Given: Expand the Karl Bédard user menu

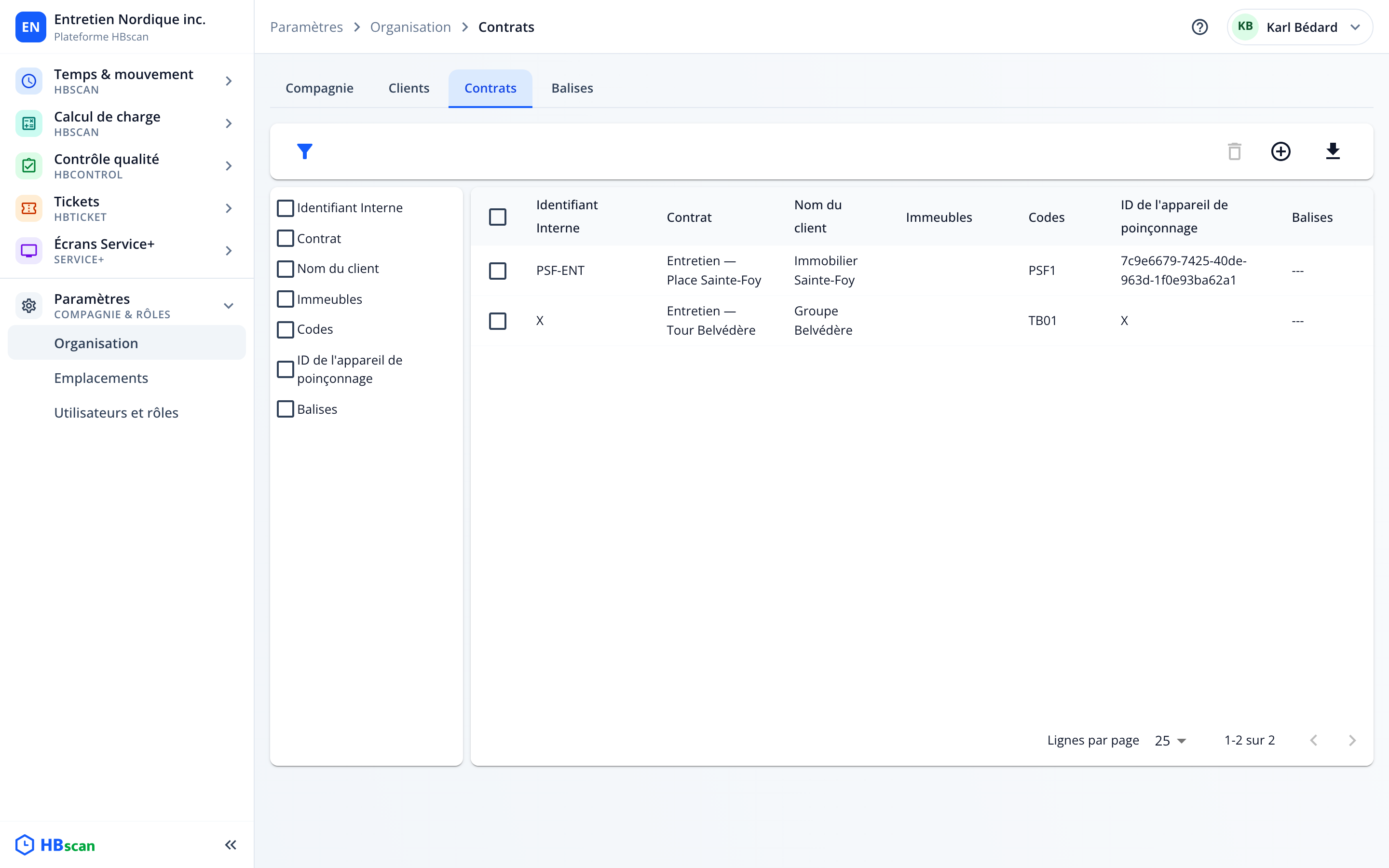Looking at the screenshot, I should [1300, 27].
